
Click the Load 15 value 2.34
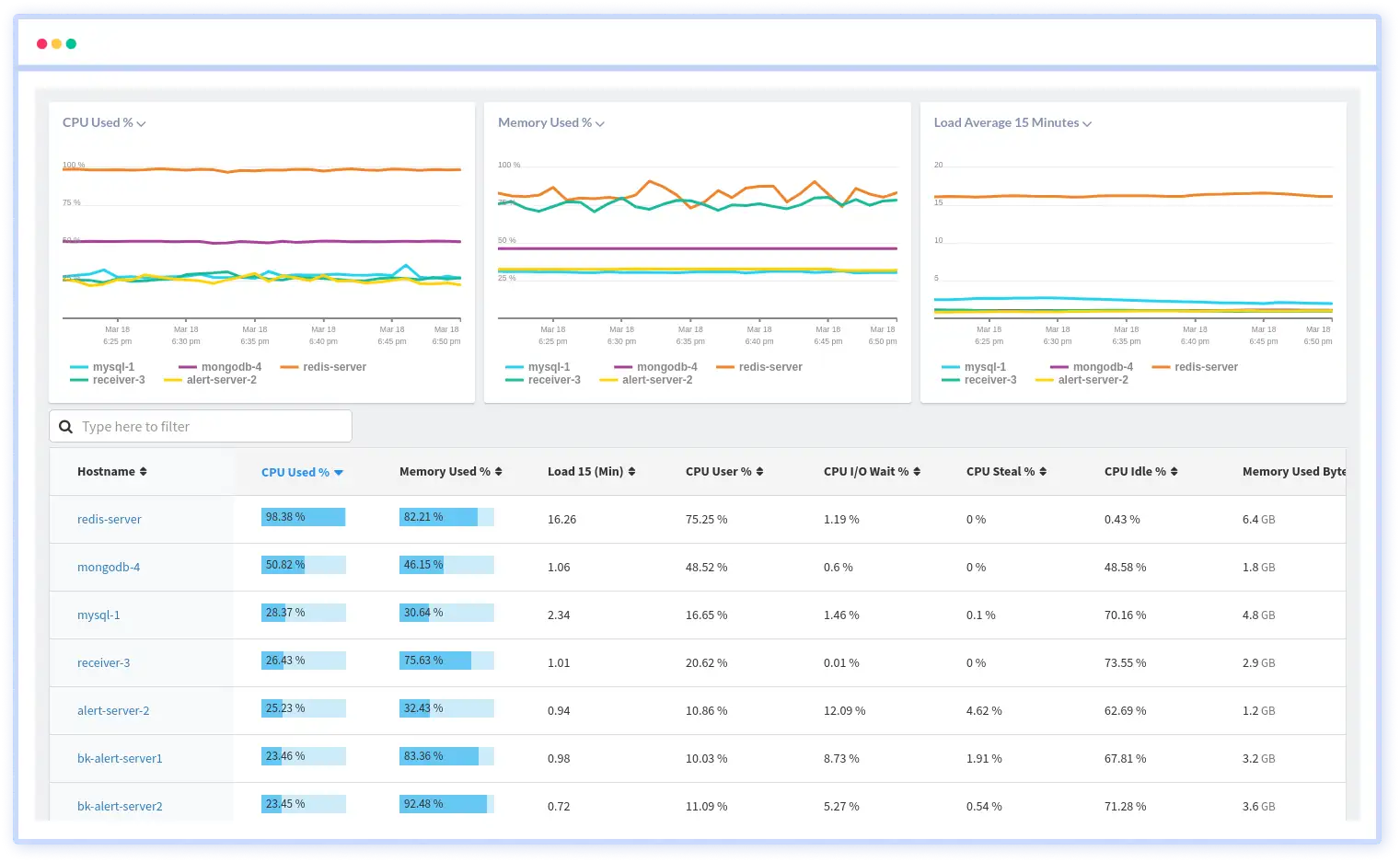[559, 615]
